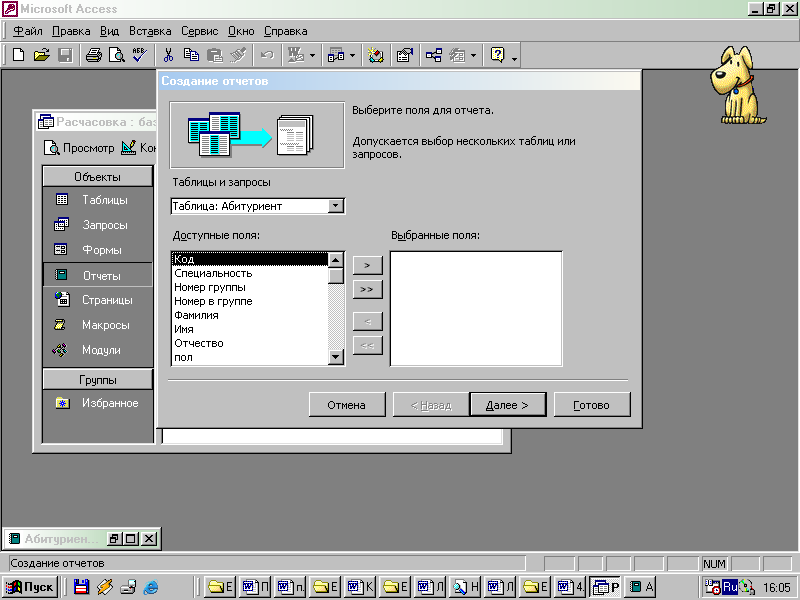Open Internet Explorer from quick launch
Image resolution: width=800 pixels, height=600 pixels.
[151, 587]
